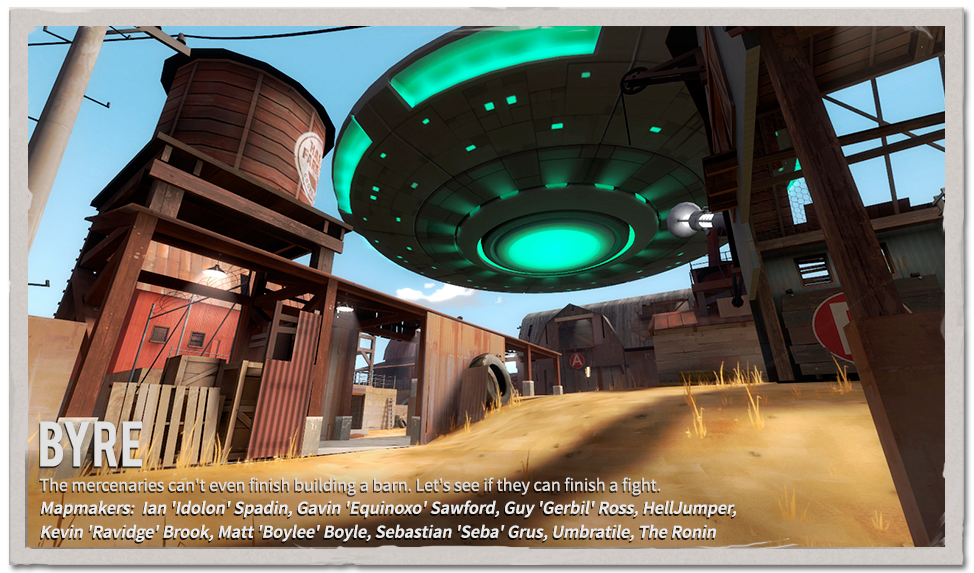974x573 pixels.
Task: Click the silver pod attached to the saucer
Action: coord(688,219)
